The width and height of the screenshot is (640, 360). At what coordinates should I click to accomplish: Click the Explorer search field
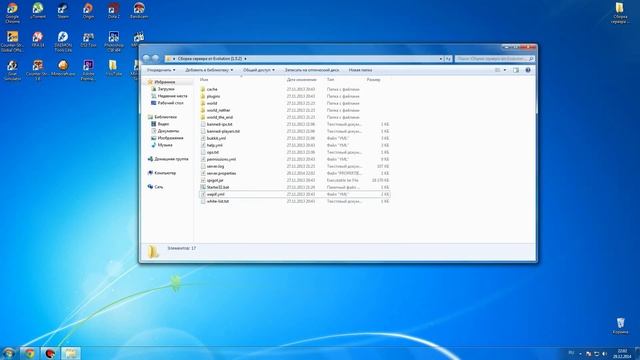495,59
